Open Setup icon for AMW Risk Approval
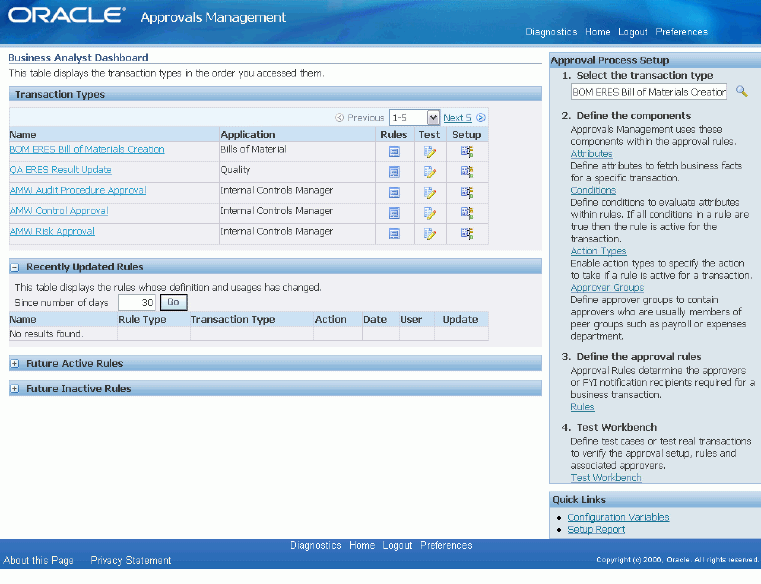The height and width of the screenshot is (584, 761). [x=467, y=234]
